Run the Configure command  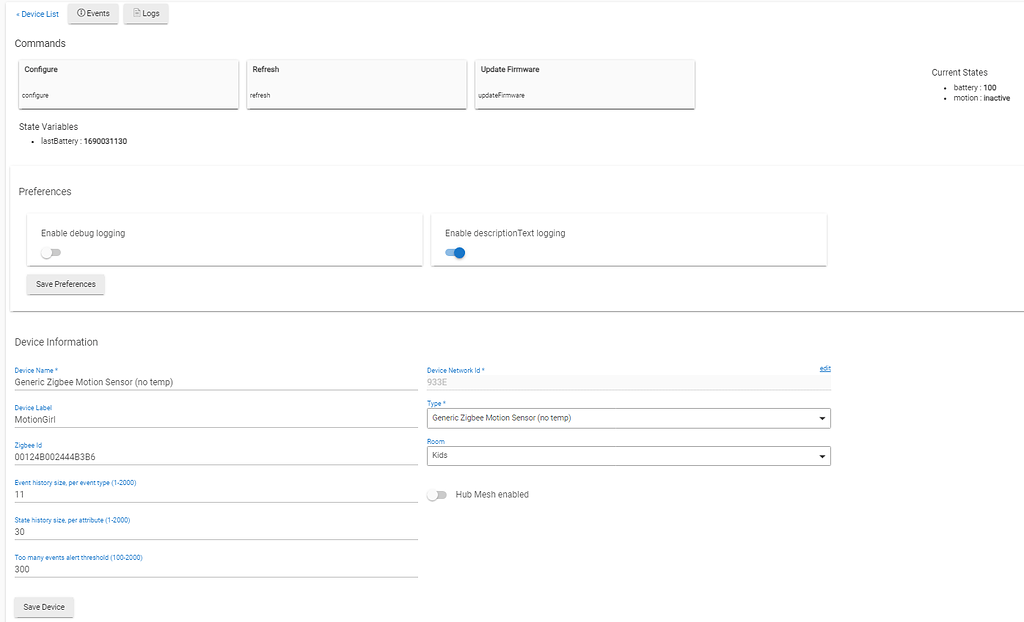point(128,83)
